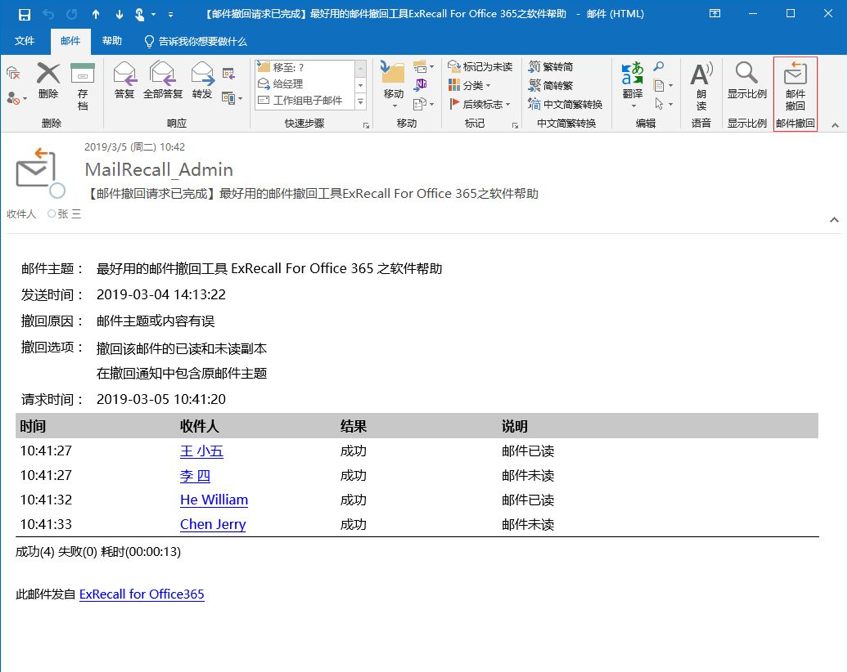This screenshot has width=847, height=672.
Task: Collapse the ribbon with chevron
Action: click(835, 125)
